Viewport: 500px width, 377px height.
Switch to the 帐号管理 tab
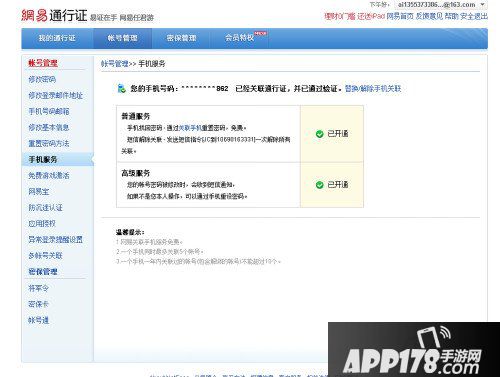coord(122,38)
